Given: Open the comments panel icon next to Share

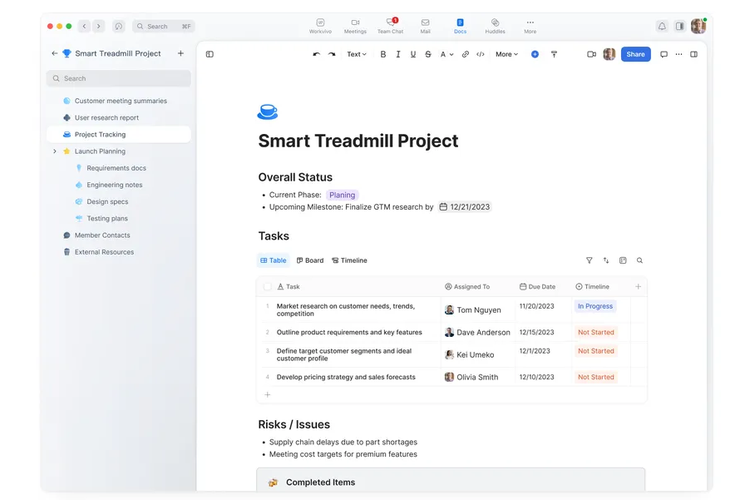Looking at the screenshot, I should (x=663, y=54).
